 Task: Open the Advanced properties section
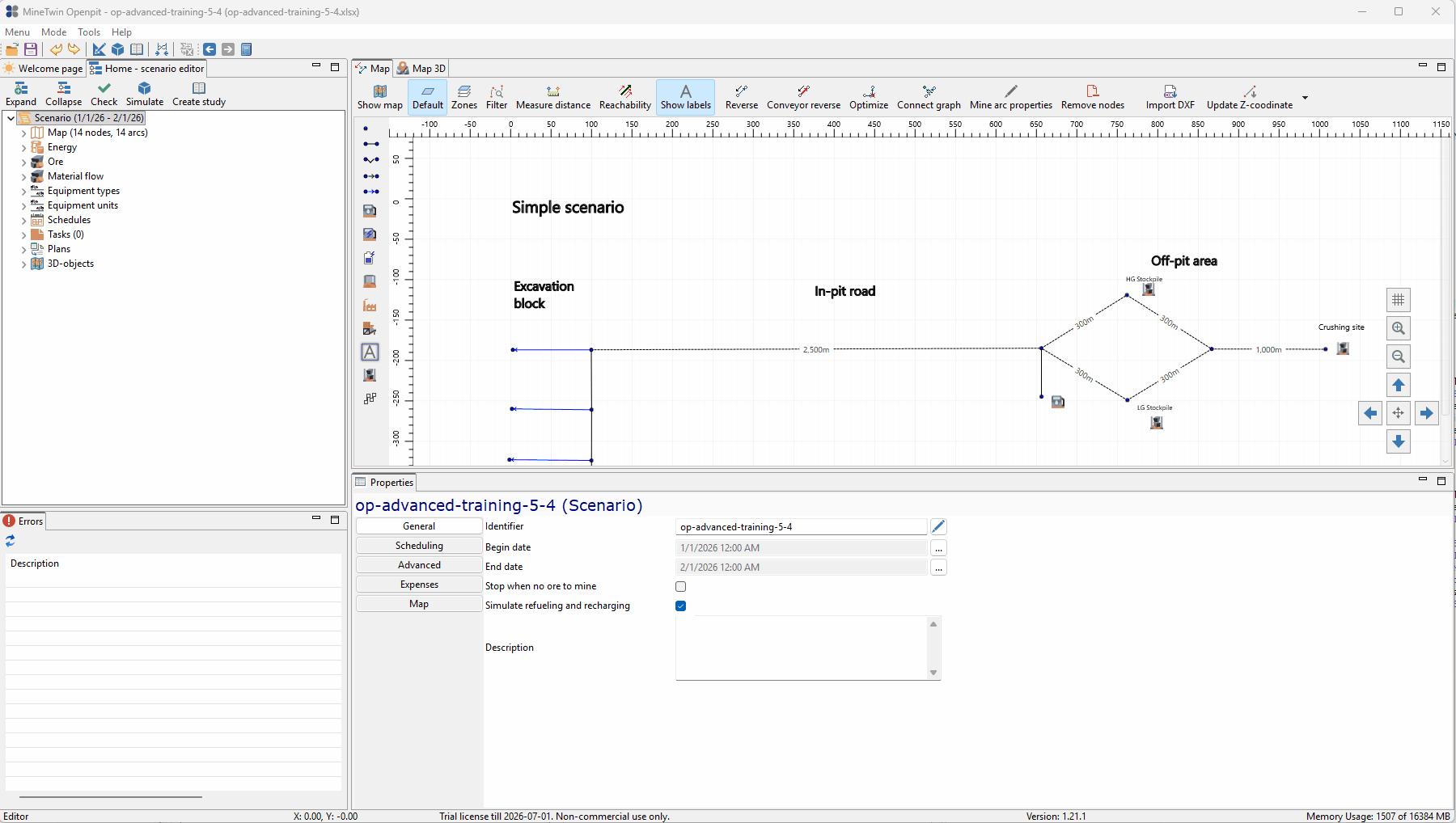point(419,565)
